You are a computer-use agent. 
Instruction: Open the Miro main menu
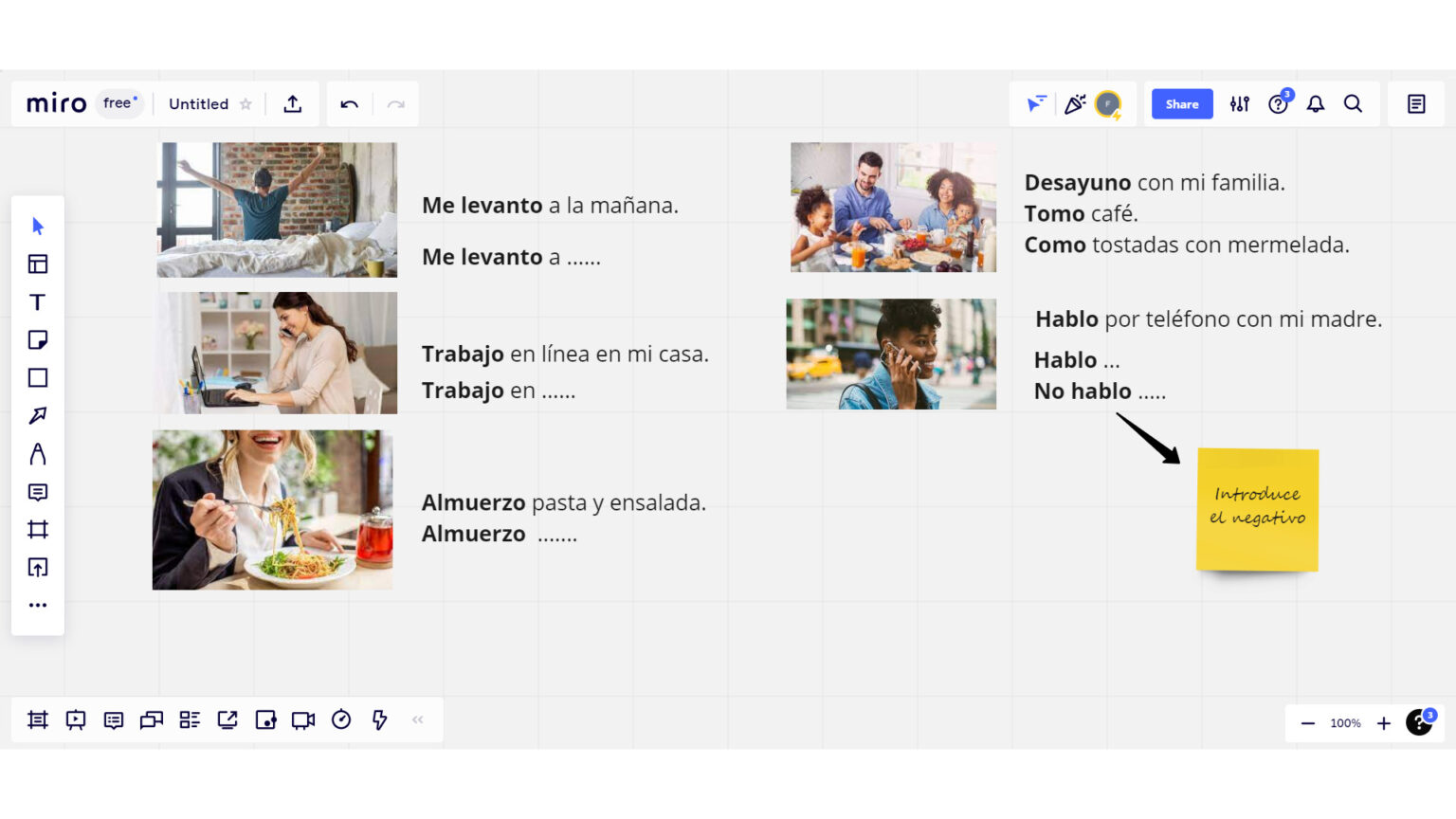[x=56, y=104]
